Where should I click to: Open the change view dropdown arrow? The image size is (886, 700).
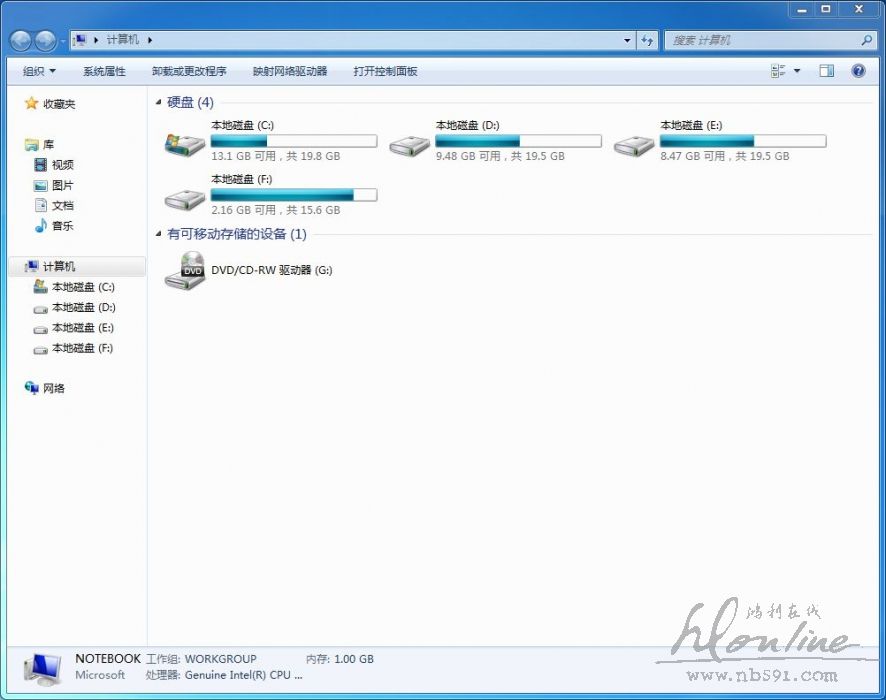click(797, 71)
